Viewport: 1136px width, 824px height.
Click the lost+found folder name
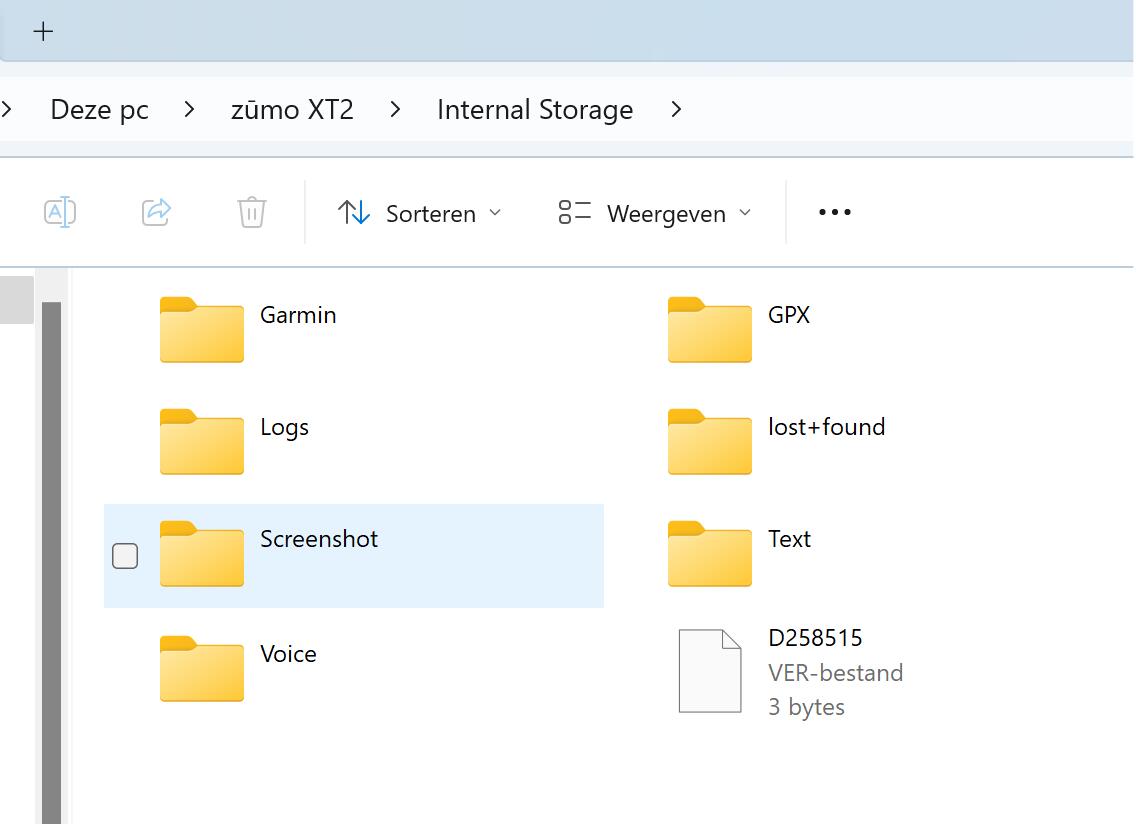[827, 427]
